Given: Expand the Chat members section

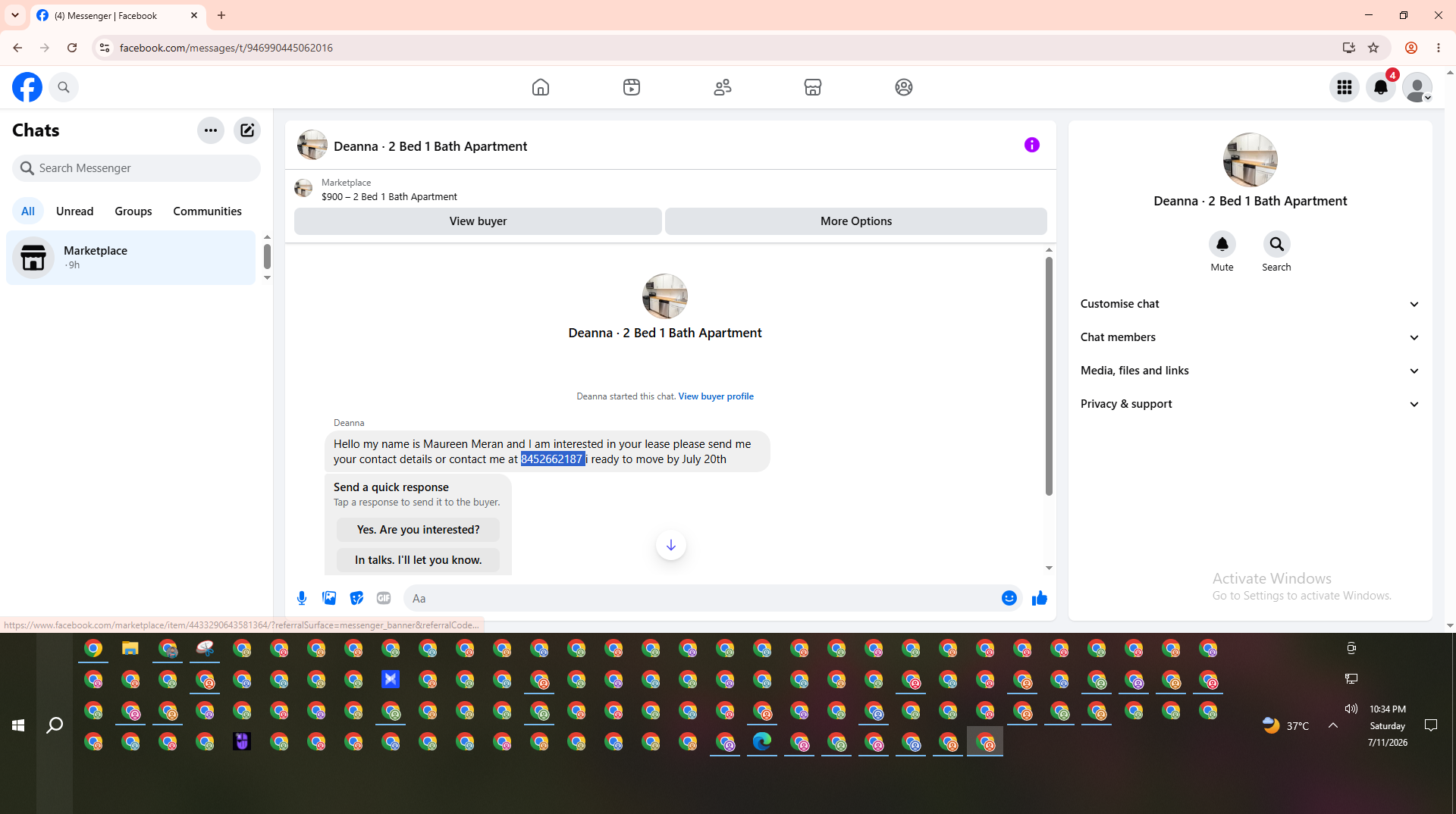Looking at the screenshot, I should pyautogui.click(x=1250, y=337).
